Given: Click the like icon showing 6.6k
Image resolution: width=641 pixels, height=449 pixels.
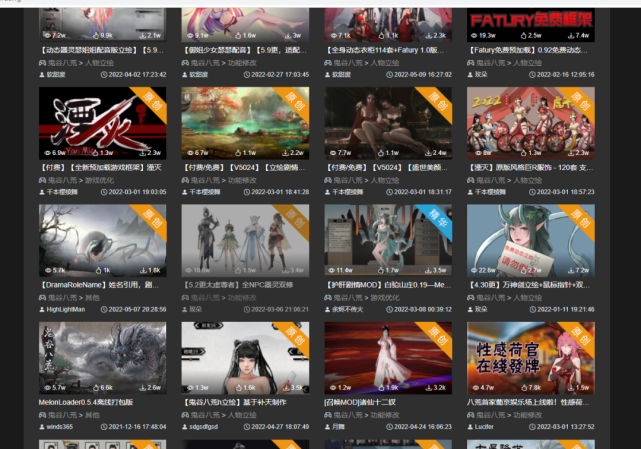Looking at the screenshot, I should (96, 388).
